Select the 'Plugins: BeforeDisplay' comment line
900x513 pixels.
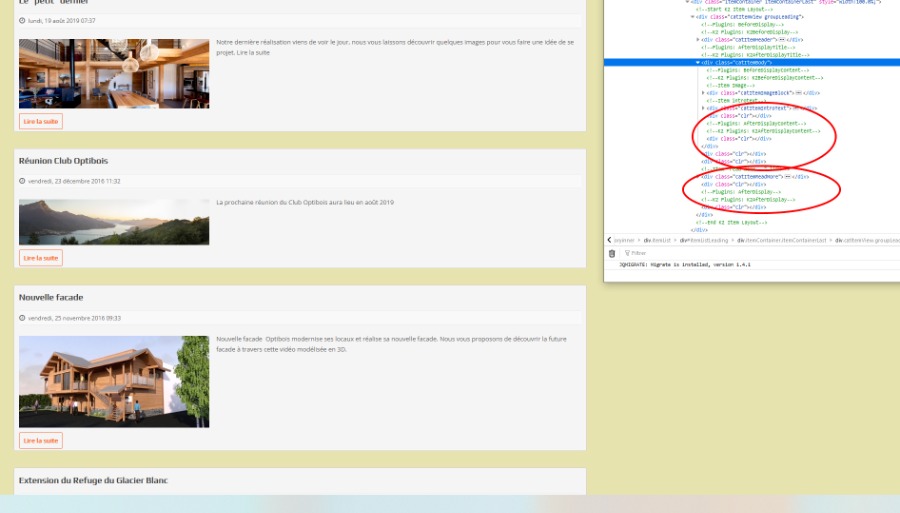coord(742,25)
